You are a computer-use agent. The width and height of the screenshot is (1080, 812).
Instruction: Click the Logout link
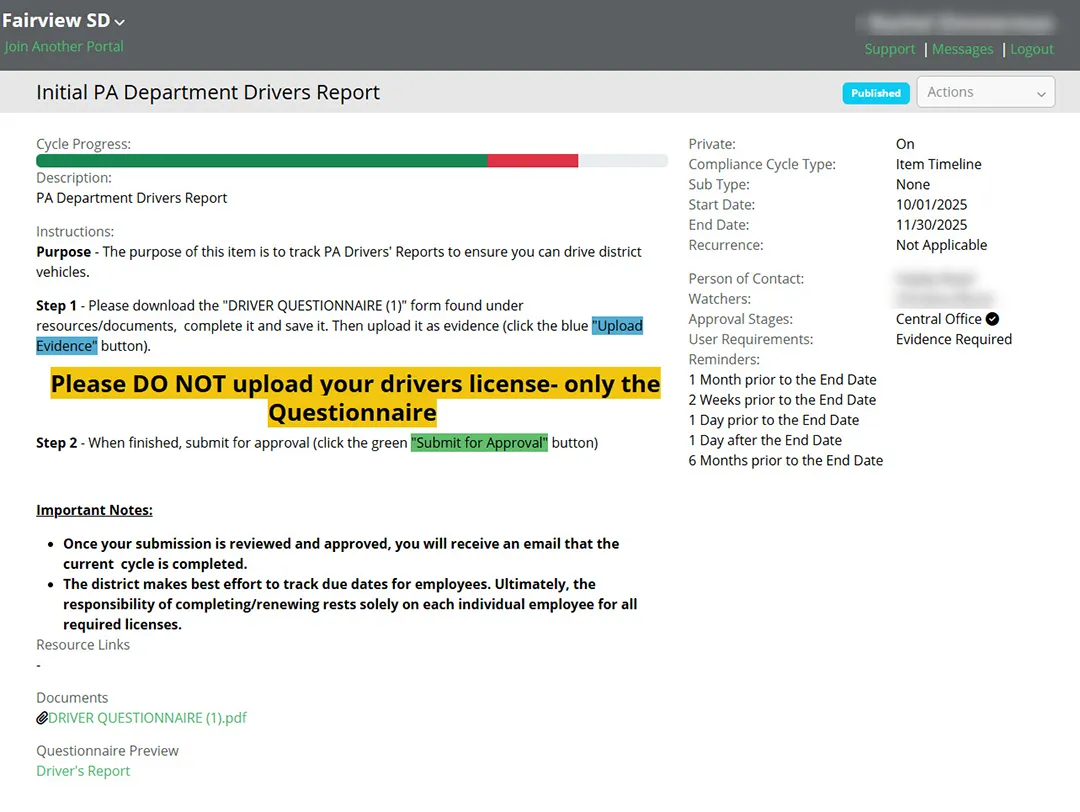pyautogui.click(x=1032, y=50)
